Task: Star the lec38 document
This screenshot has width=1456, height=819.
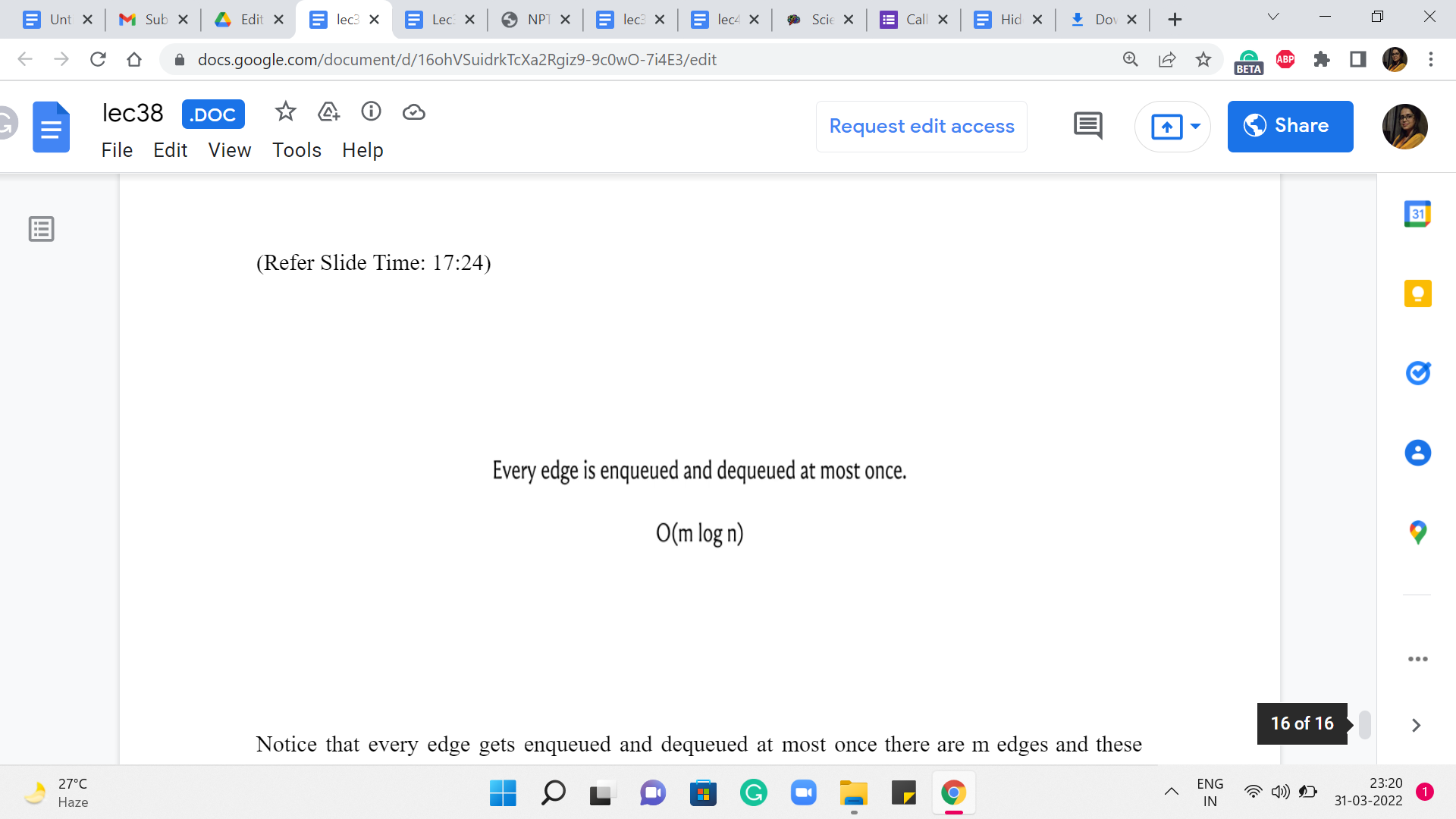Action: (285, 112)
